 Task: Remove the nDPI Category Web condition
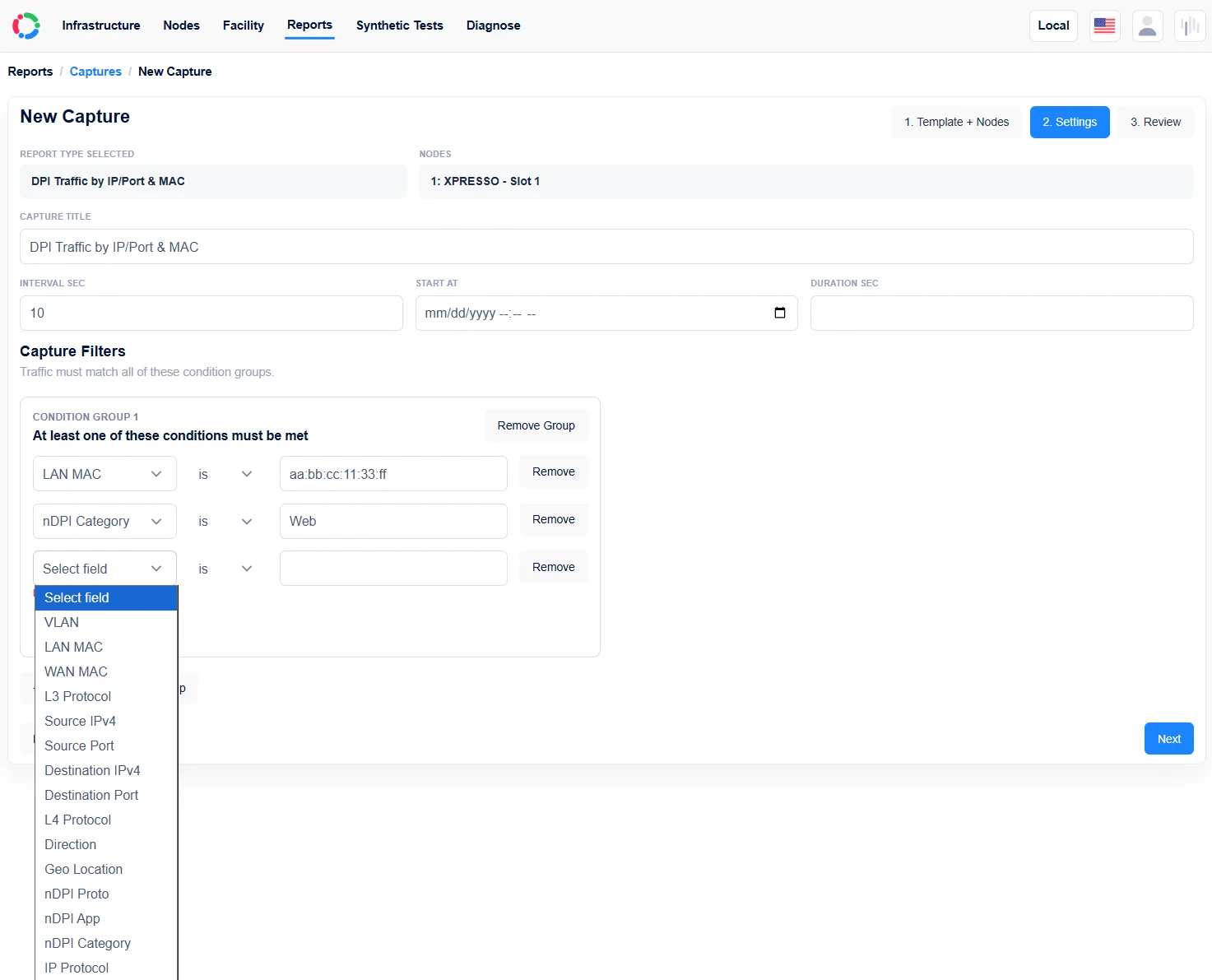click(x=553, y=519)
